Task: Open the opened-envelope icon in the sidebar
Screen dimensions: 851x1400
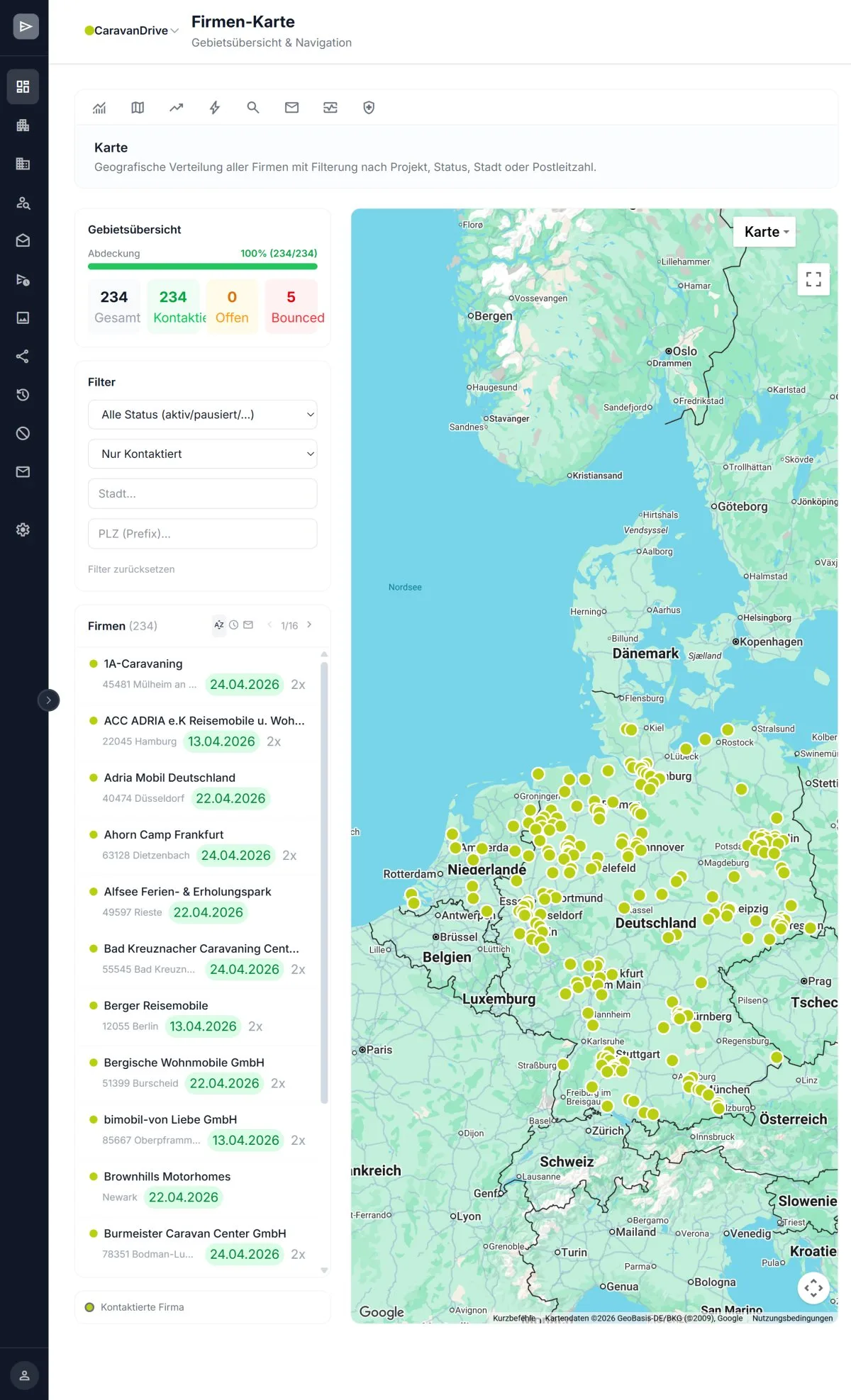Action: point(23,240)
